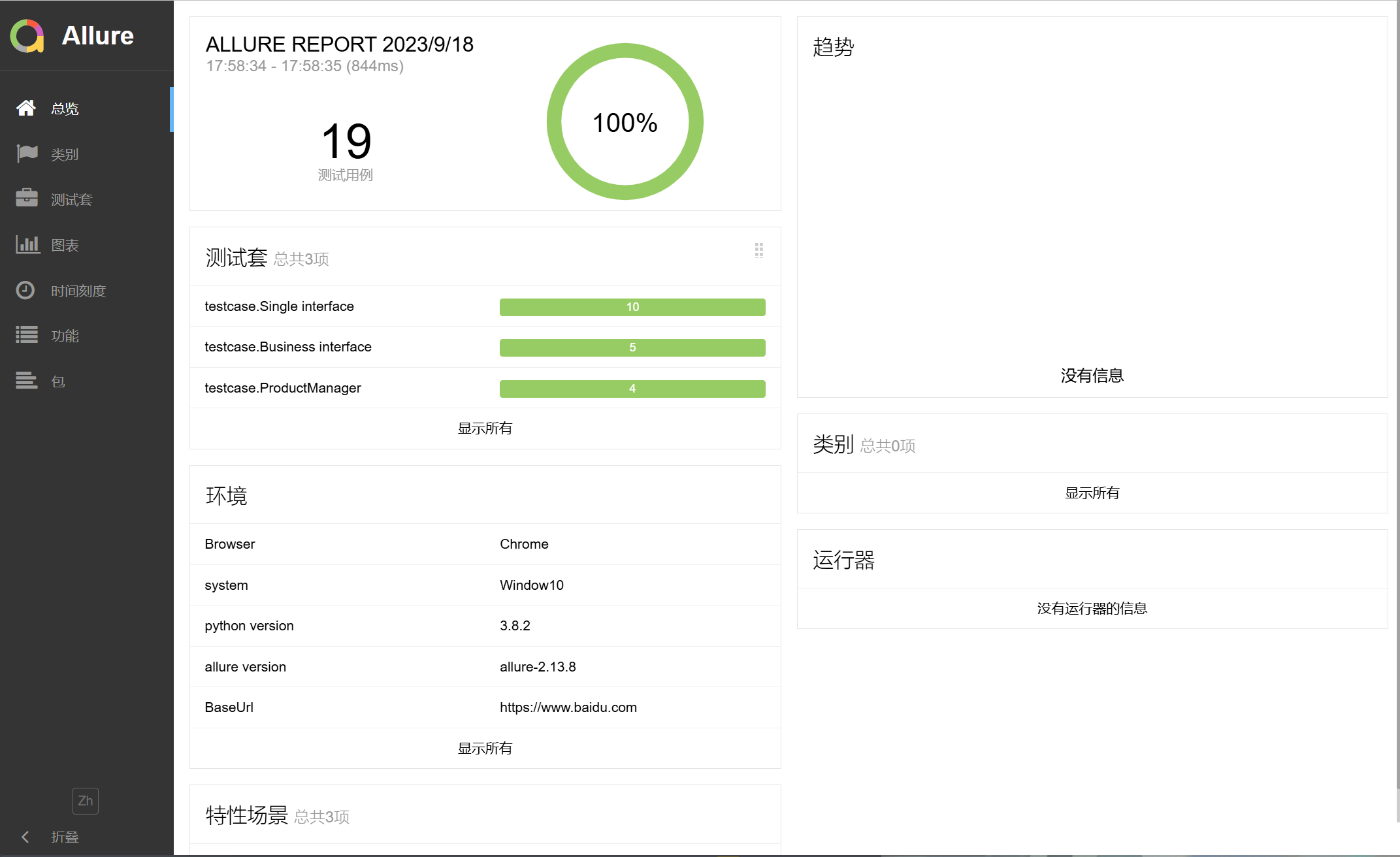The height and width of the screenshot is (857, 1400).
Task: Click the bar chart icon for 图表
Action: (x=27, y=244)
